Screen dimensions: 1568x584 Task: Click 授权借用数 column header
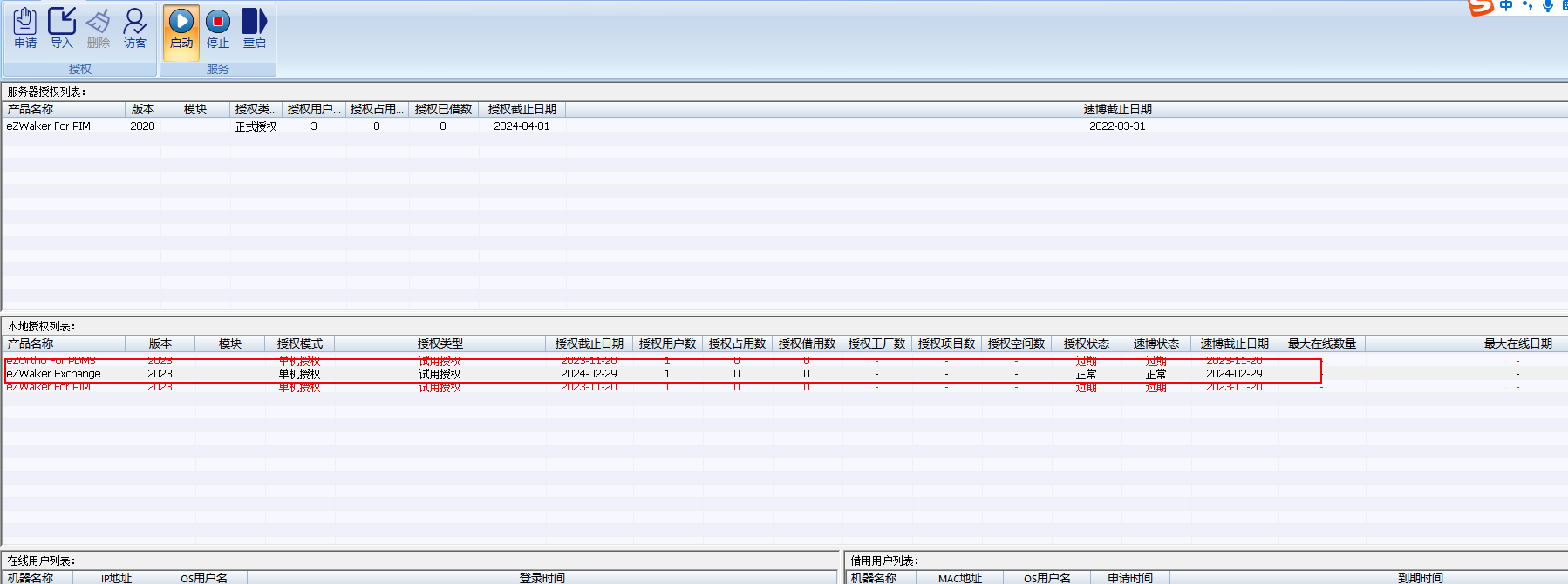(808, 343)
